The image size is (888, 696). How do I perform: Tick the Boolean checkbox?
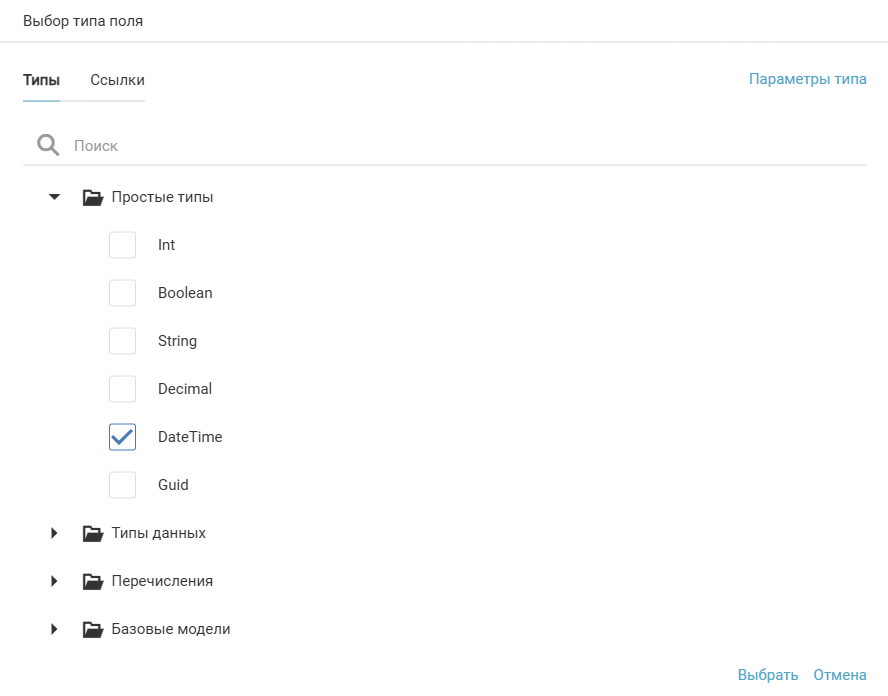click(x=122, y=293)
